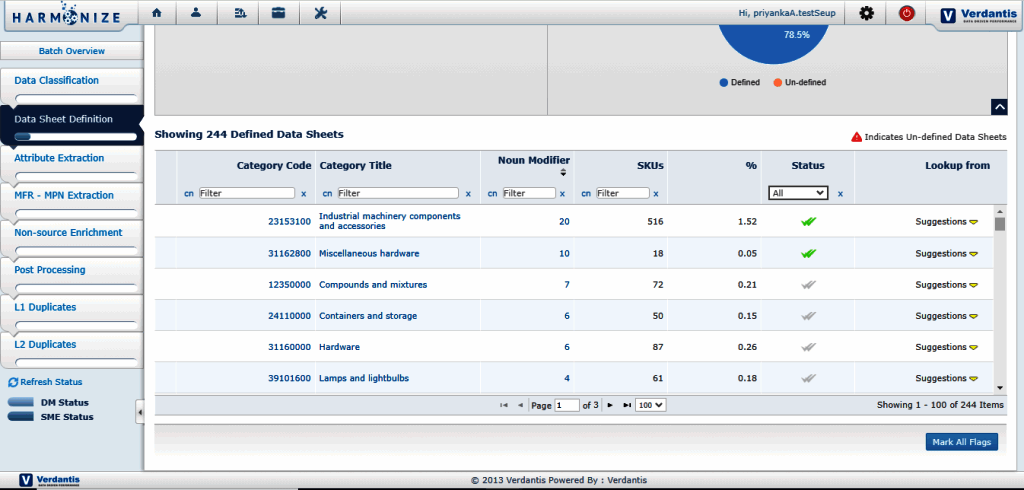Screen dimensions: 1024x490
Task: Toggle green status checkmark for Industrial machinery
Action: 808,222
